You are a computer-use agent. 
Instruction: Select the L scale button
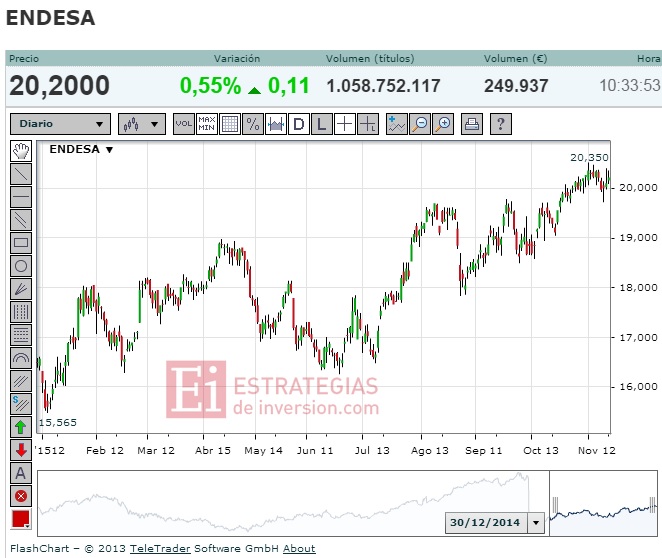pos(322,124)
